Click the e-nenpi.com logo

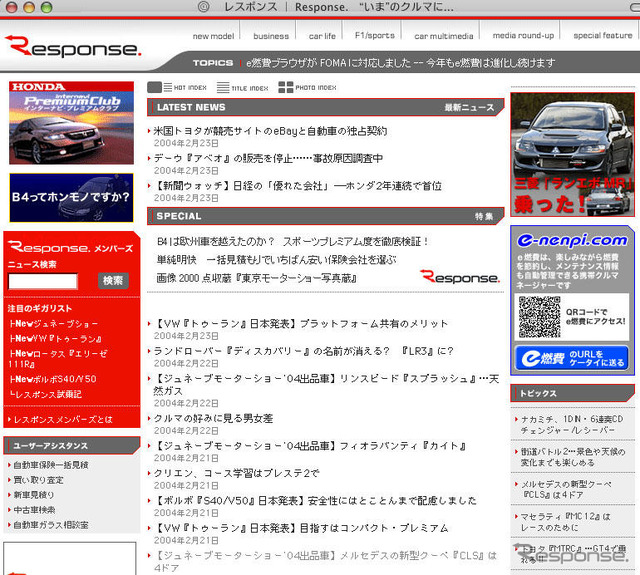[x=572, y=240]
